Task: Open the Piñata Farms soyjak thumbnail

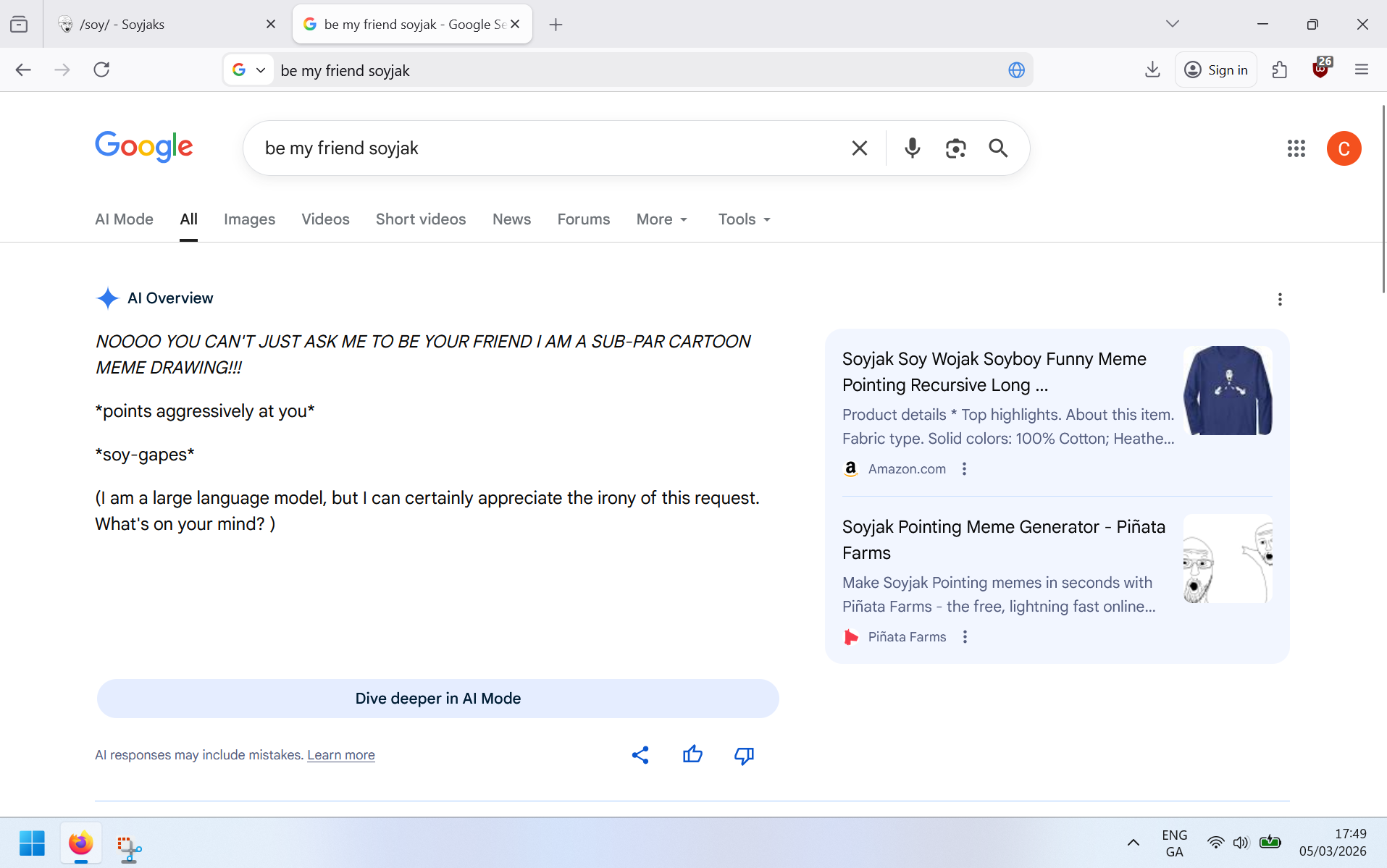Action: pyautogui.click(x=1227, y=559)
